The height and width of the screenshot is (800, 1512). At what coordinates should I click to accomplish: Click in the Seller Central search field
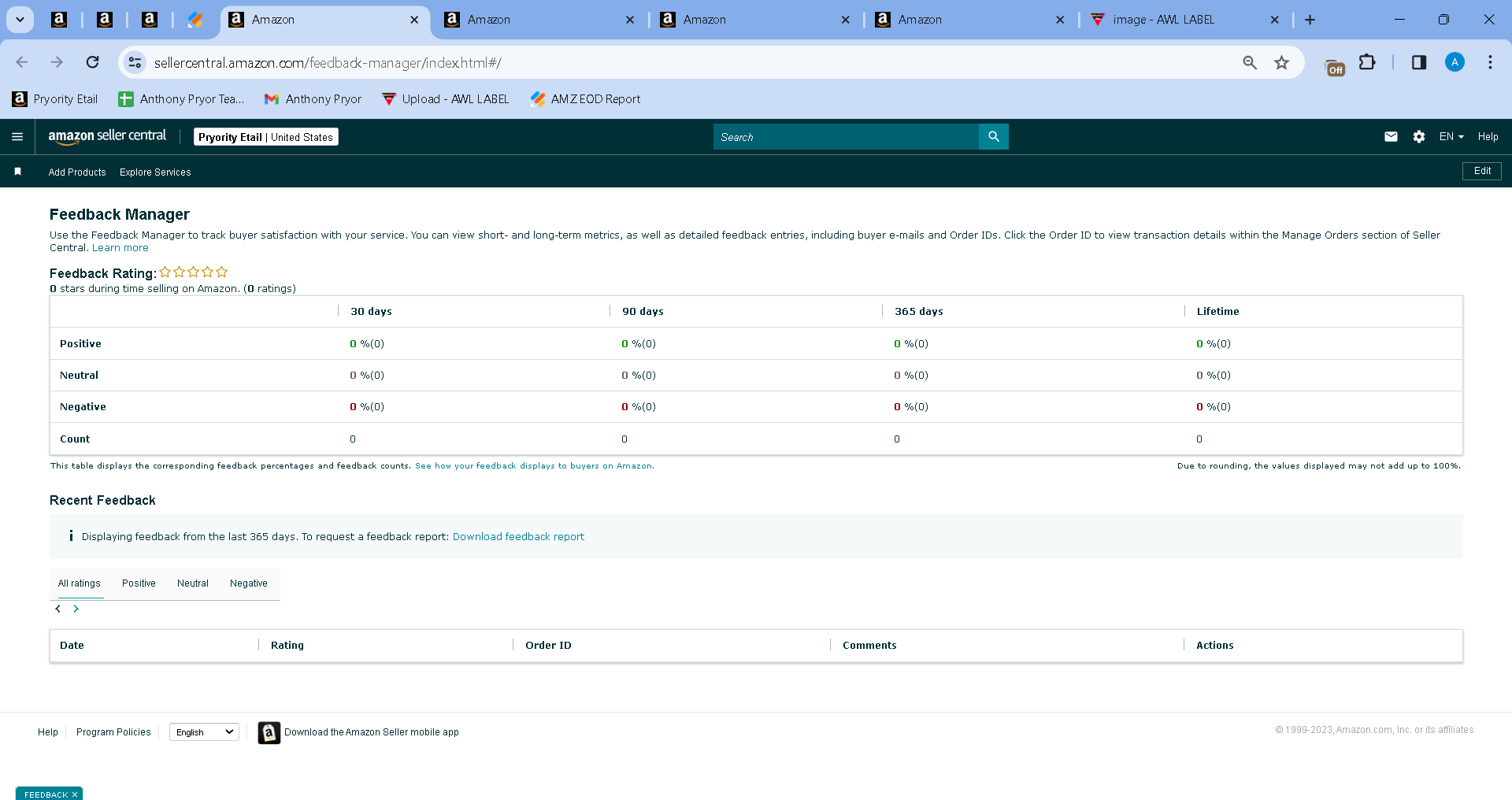(846, 137)
